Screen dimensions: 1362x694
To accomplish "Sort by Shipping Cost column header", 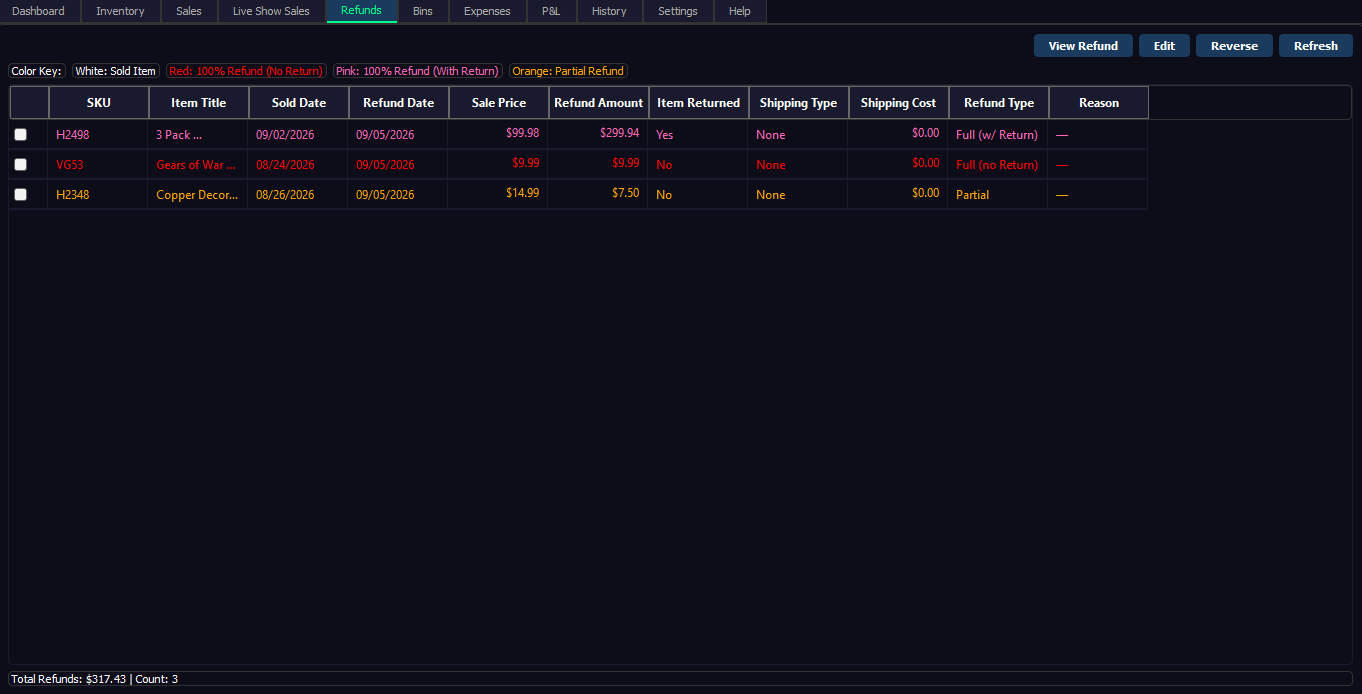I will pyautogui.click(x=899, y=103).
